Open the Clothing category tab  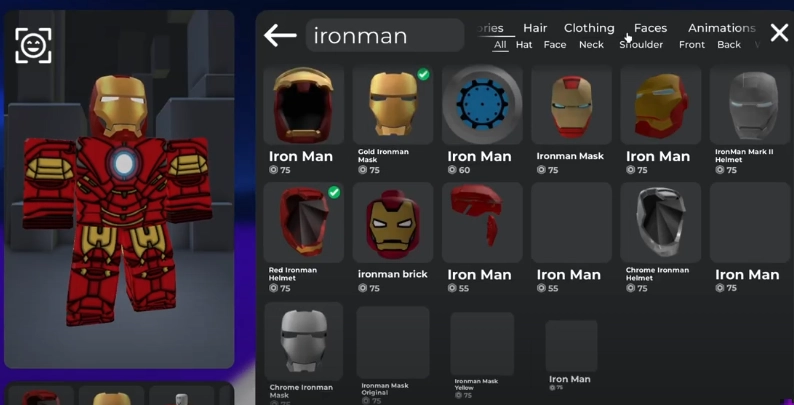[589, 28]
